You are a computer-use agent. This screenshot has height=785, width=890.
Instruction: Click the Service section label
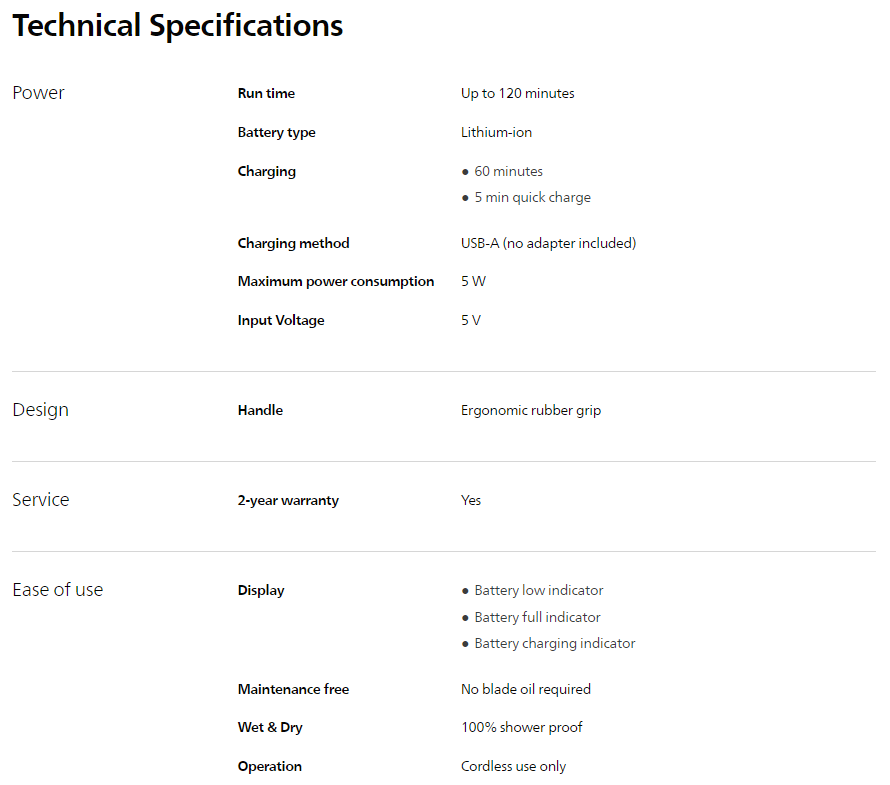pyautogui.click(x=41, y=500)
